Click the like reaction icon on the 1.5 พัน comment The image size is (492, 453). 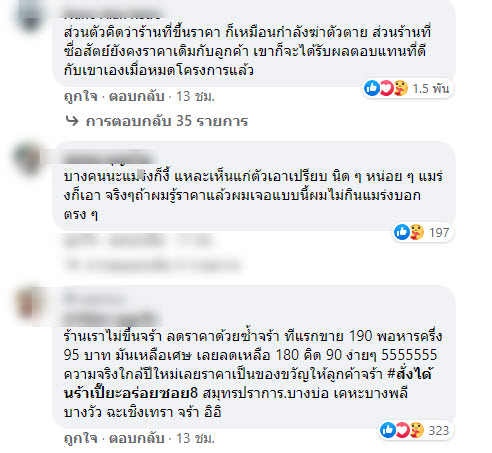pyautogui.click(x=372, y=88)
